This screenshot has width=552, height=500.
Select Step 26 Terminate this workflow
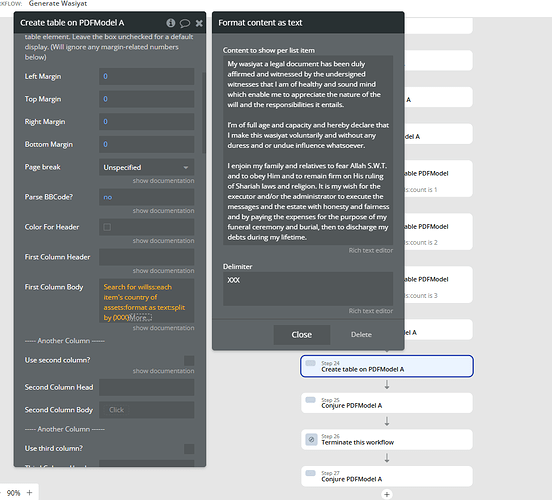coord(387,439)
